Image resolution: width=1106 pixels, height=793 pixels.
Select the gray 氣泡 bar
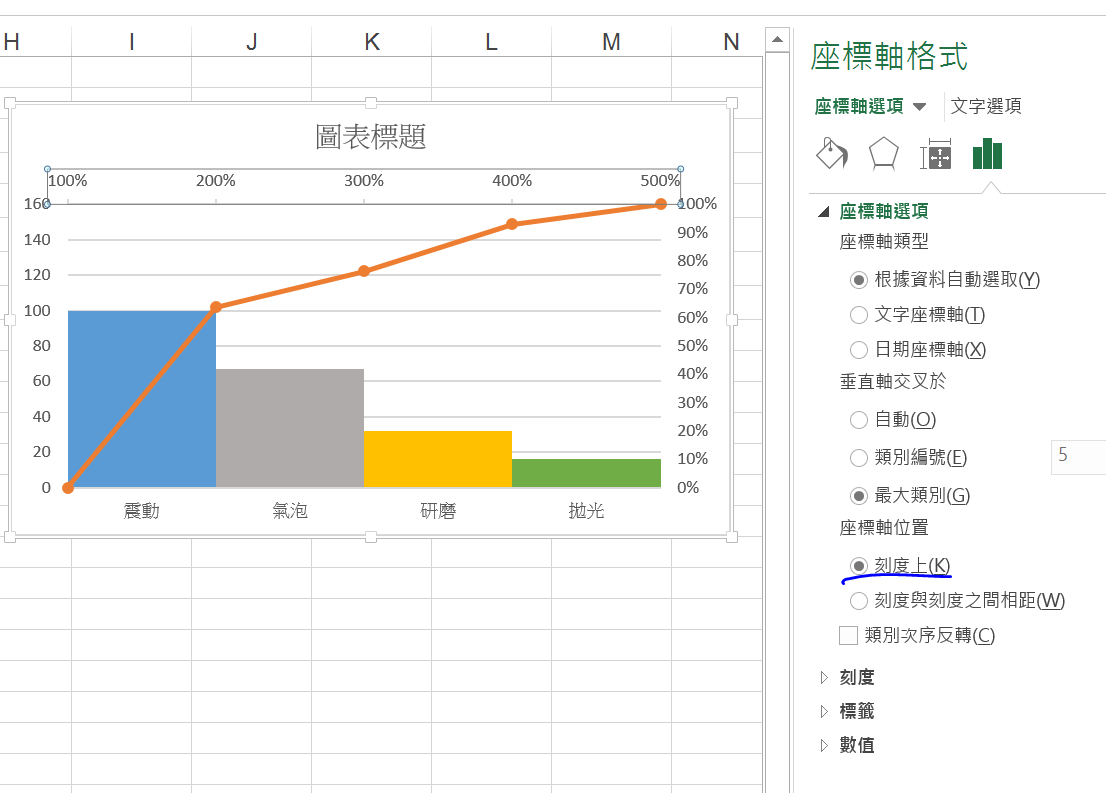[290, 428]
